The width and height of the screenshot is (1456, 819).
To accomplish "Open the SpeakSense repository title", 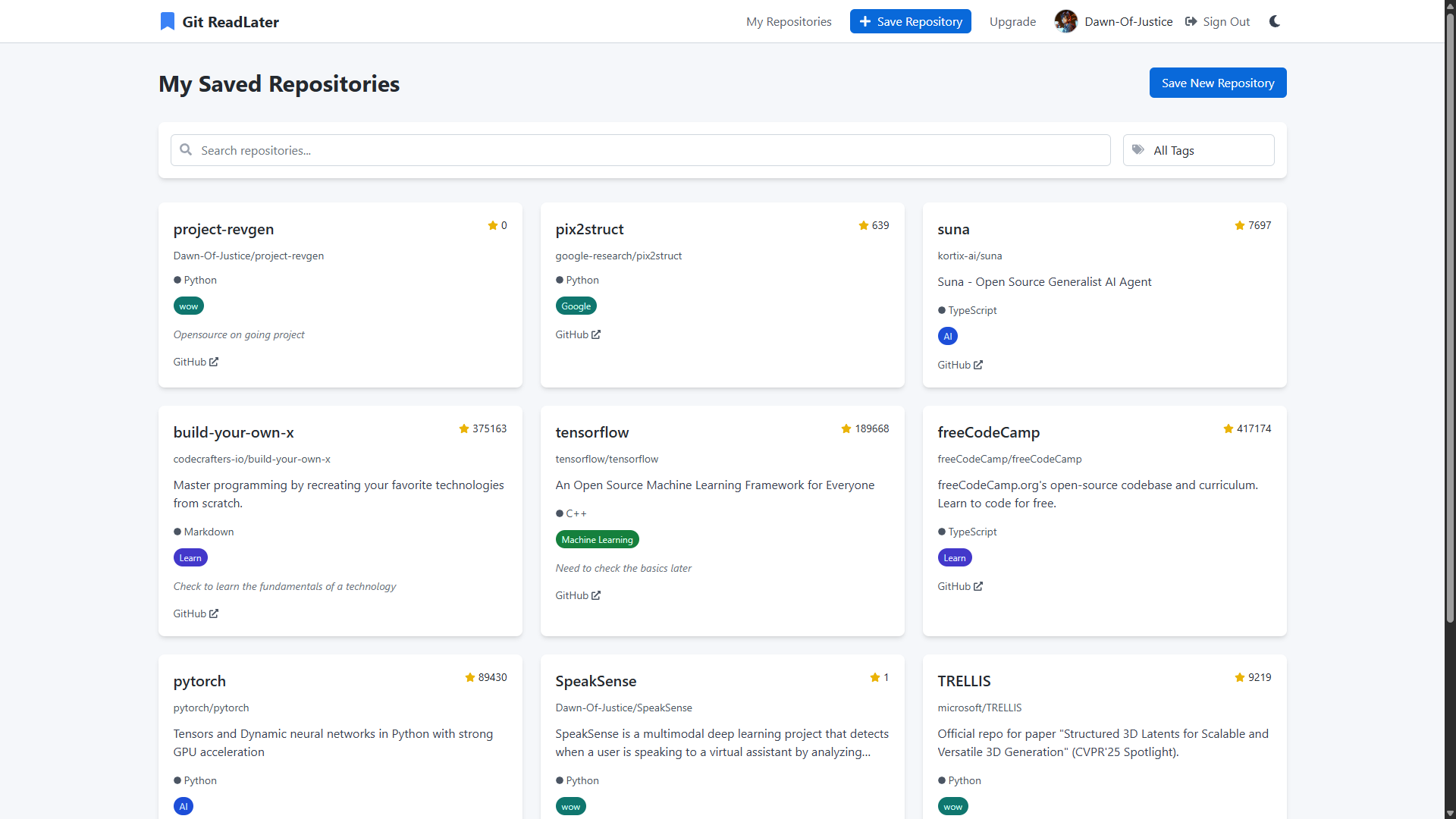I will coord(596,681).
